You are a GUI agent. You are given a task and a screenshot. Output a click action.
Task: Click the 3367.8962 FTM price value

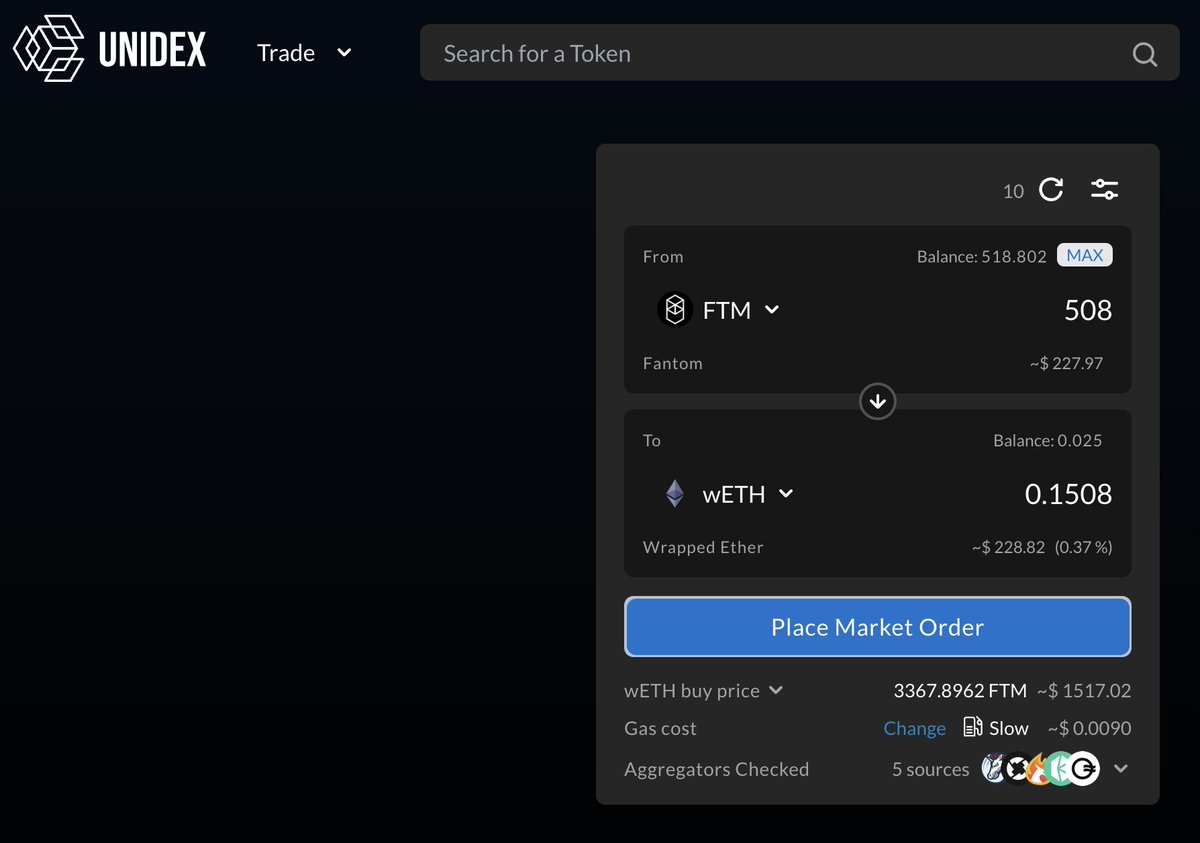(x=960, y=691)
